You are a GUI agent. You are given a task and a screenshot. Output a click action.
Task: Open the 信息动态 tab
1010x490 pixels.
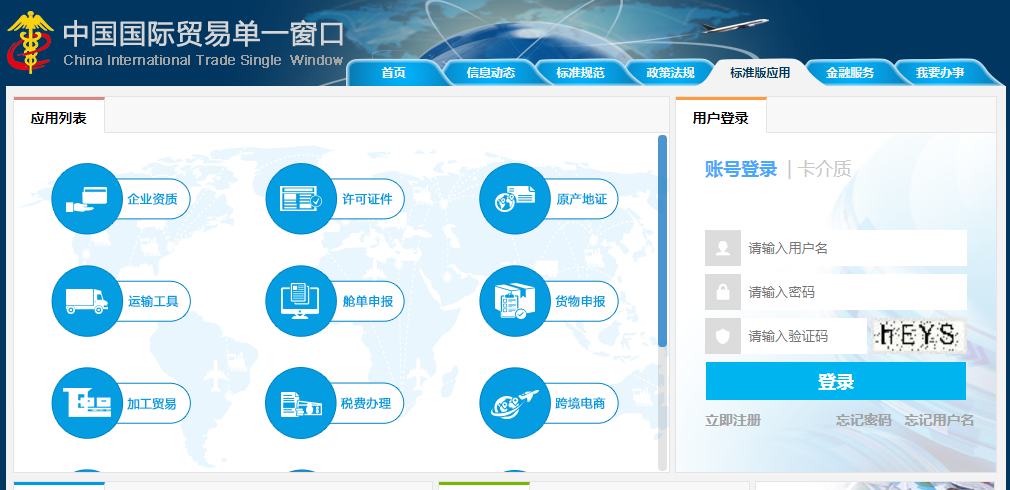tap(491, 73)
